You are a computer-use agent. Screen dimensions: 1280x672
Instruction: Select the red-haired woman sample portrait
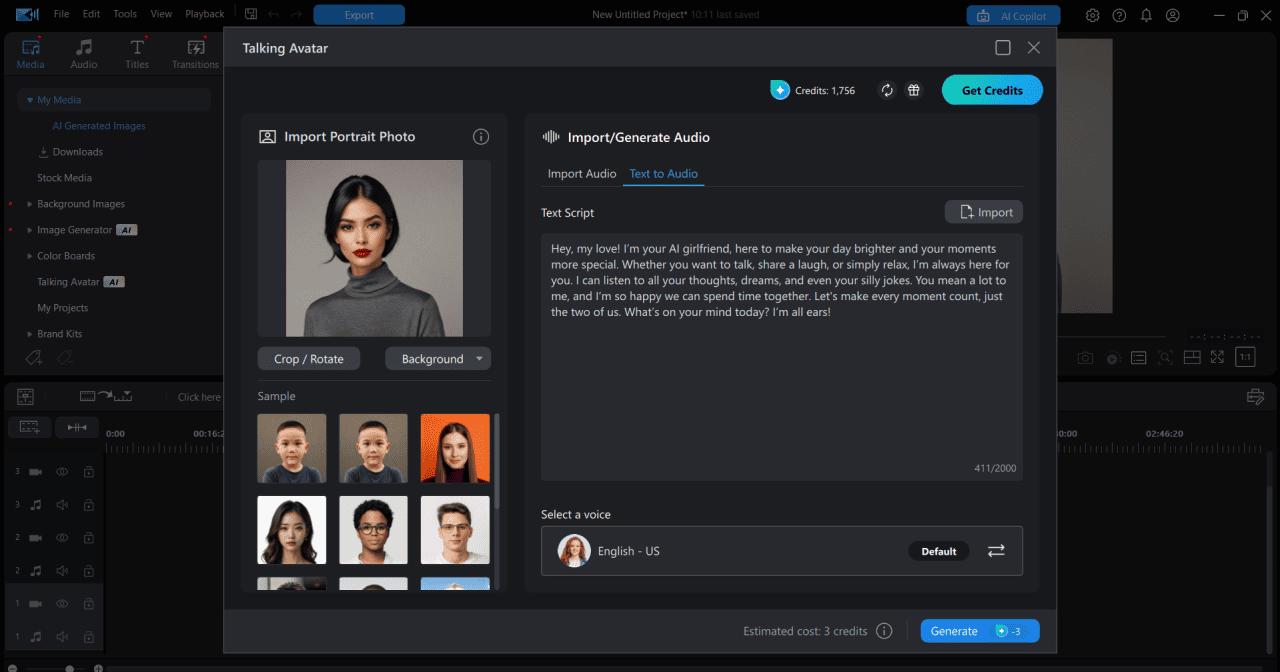[x=455, y=448]
